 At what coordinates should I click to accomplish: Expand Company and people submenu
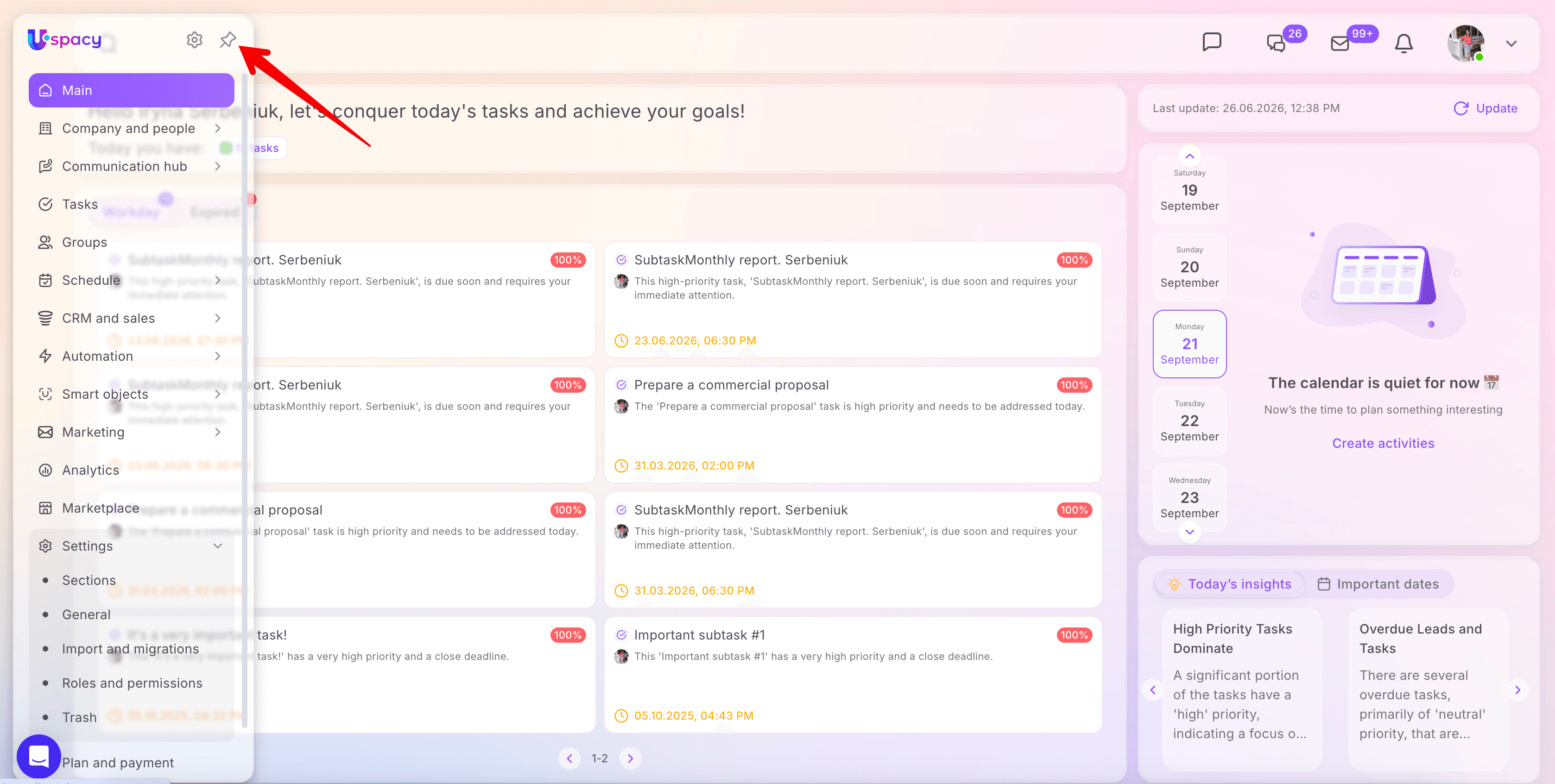click(x=217, y=128)
